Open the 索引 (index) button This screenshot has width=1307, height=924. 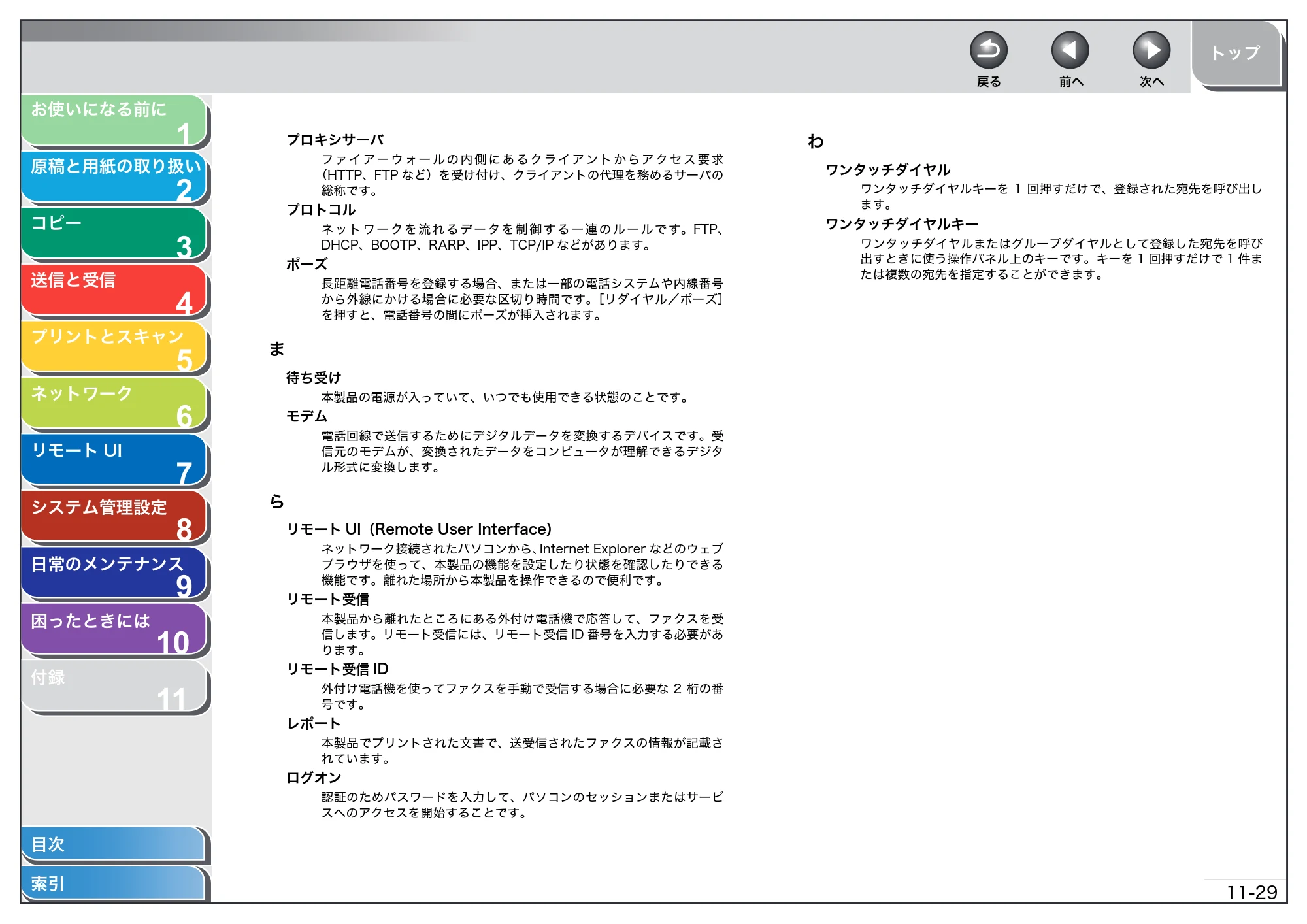tap(114, 883)
